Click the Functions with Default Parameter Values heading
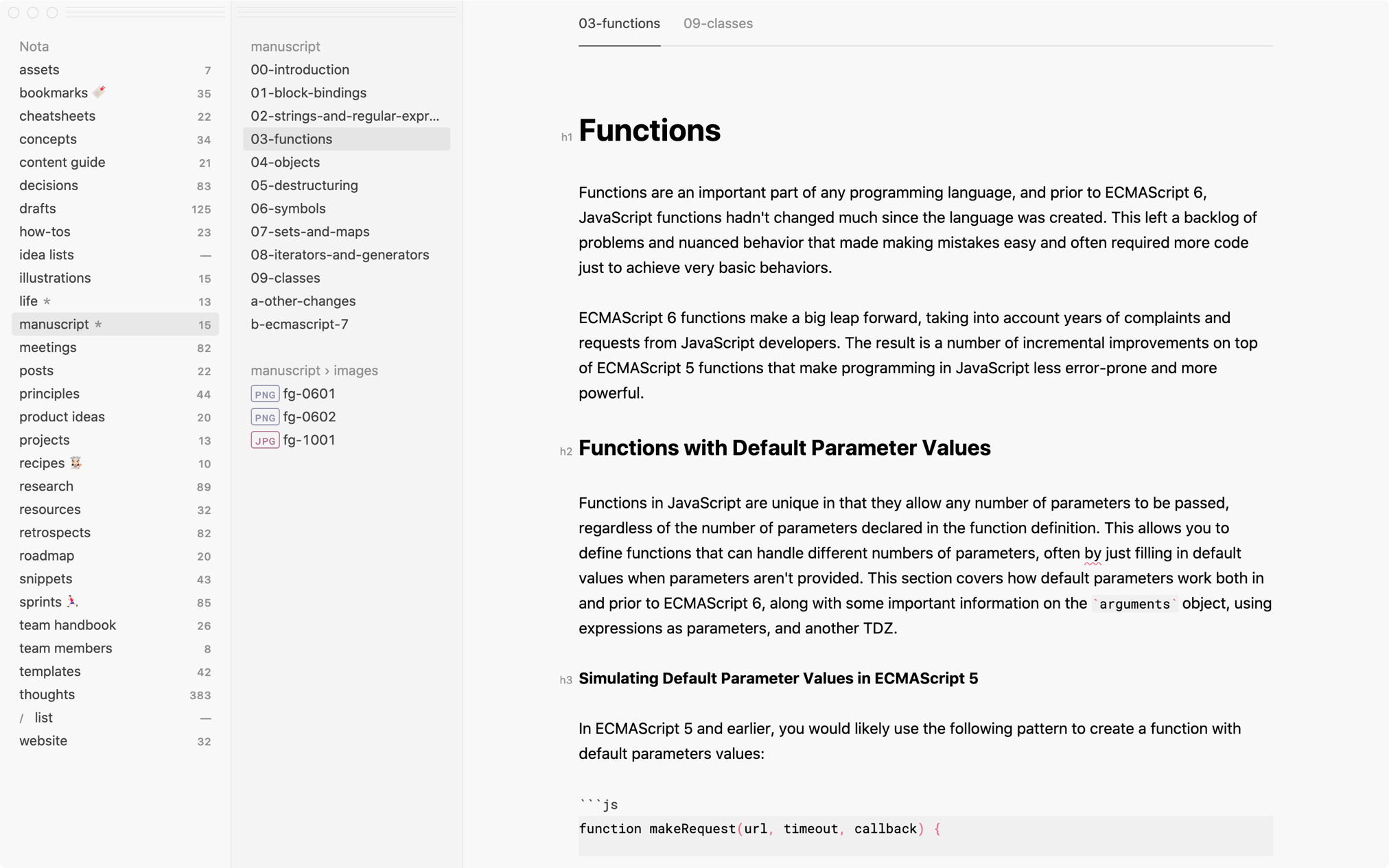1389x868 pixels. (x=784, y=448)
